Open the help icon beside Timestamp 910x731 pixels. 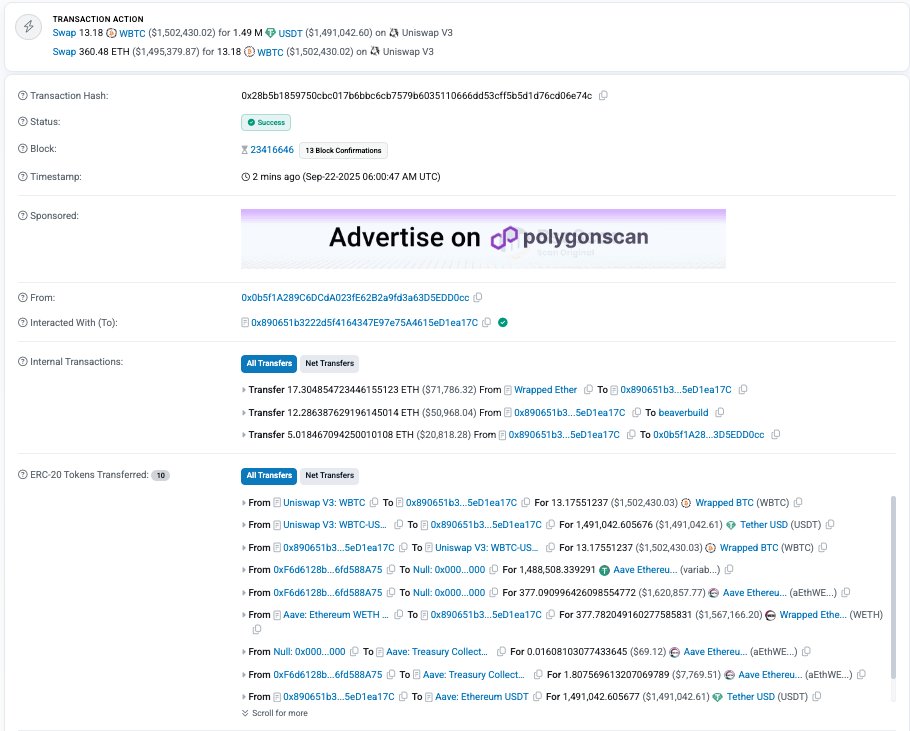pyautogui.click(x=23, y=177)
